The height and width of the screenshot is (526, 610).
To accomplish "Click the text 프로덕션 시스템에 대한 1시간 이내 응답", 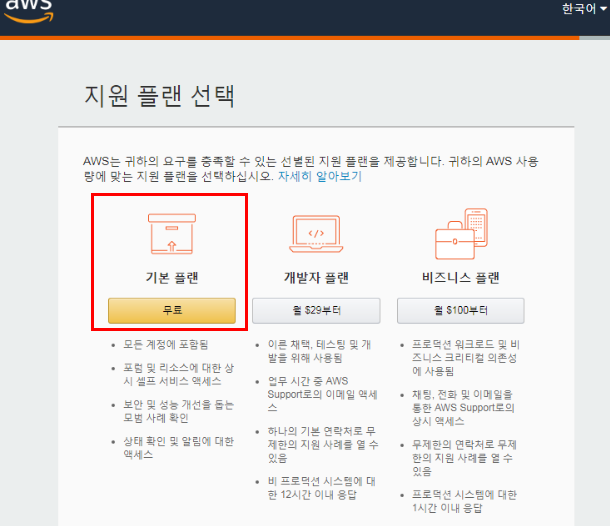I will point(465,501).
